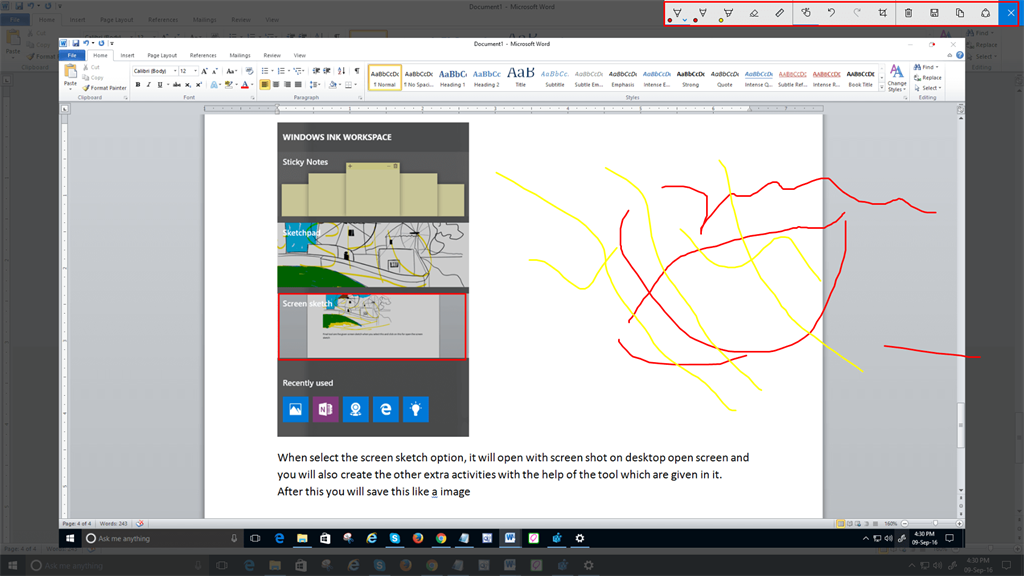Switch to References tab in front Word window
1024x576 pixels.
(x=203, y=56)
